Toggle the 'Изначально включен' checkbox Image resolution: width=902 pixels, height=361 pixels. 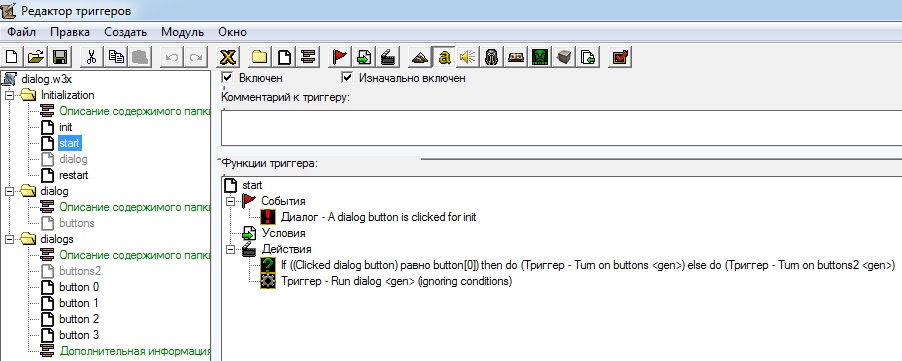(347, 77)
